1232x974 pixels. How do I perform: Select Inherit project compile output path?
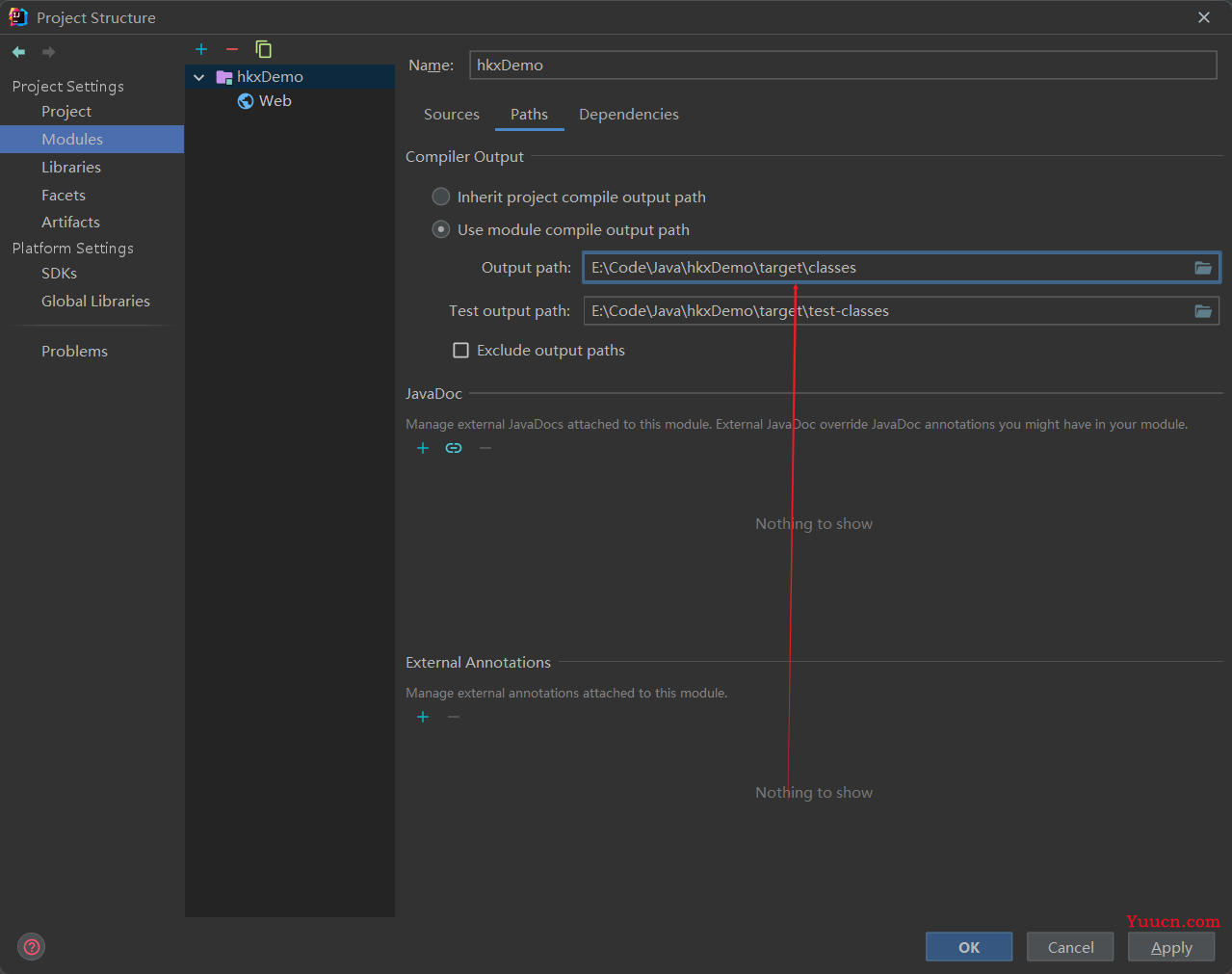pos(441,197)
